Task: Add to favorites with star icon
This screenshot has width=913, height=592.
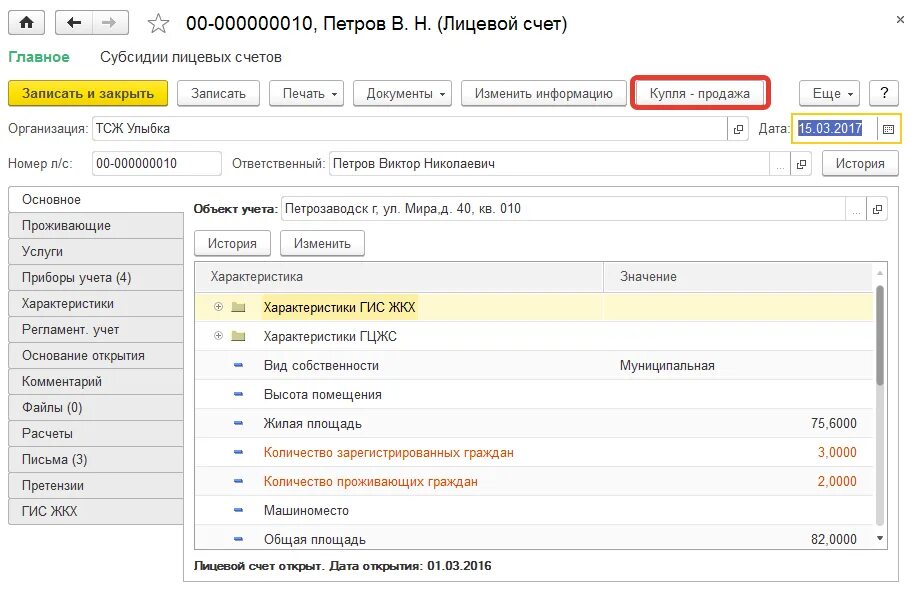Action: [x=158, y=24]
